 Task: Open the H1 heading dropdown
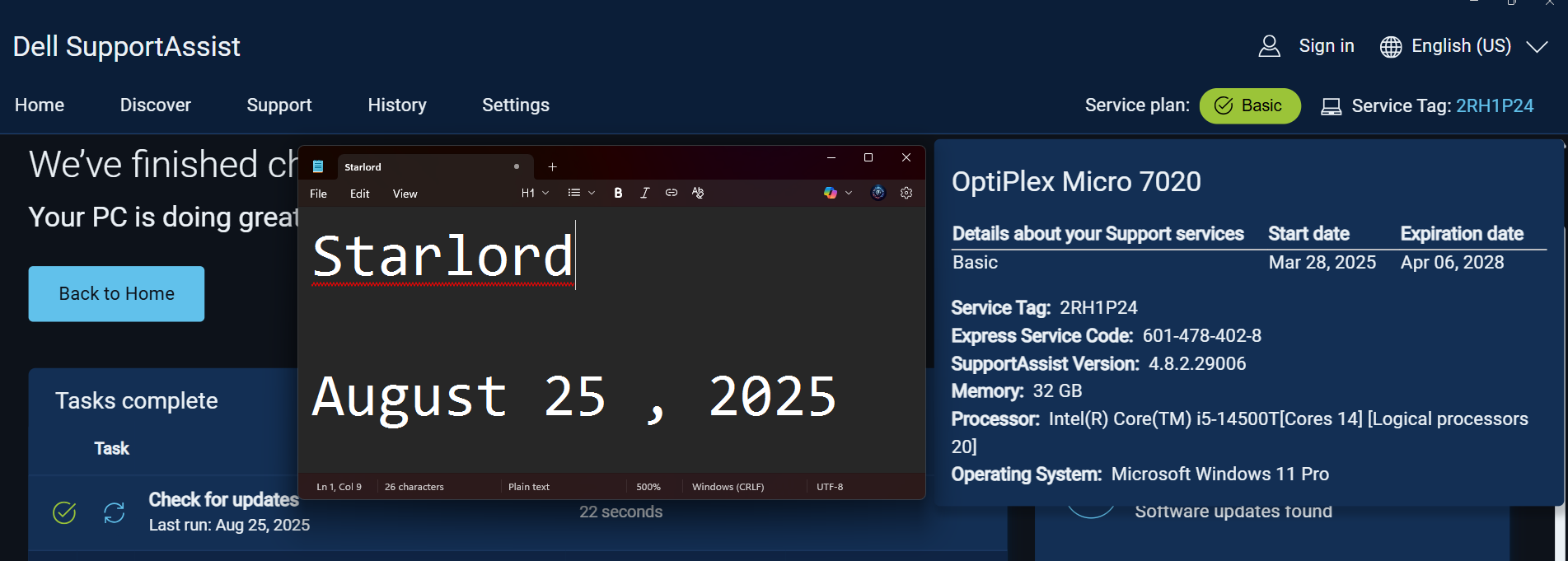pyautogui.click(x=535, y=193)
